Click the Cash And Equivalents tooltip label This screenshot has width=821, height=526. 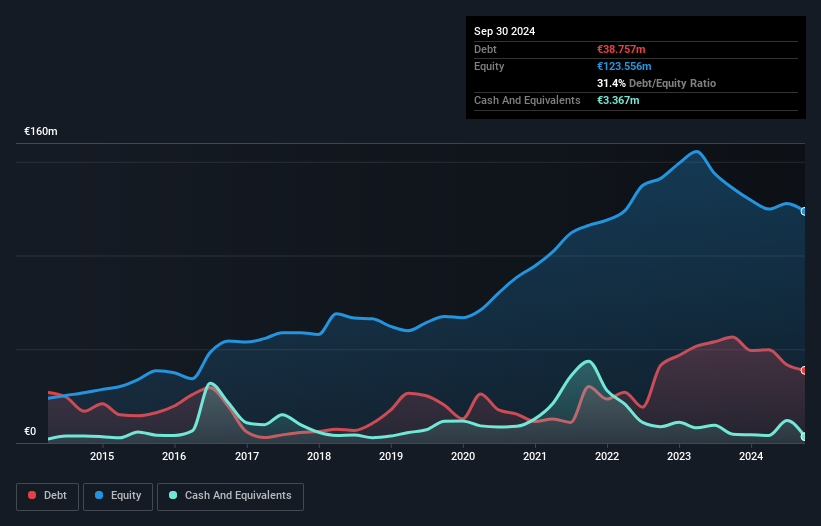(x=527, y=100)
